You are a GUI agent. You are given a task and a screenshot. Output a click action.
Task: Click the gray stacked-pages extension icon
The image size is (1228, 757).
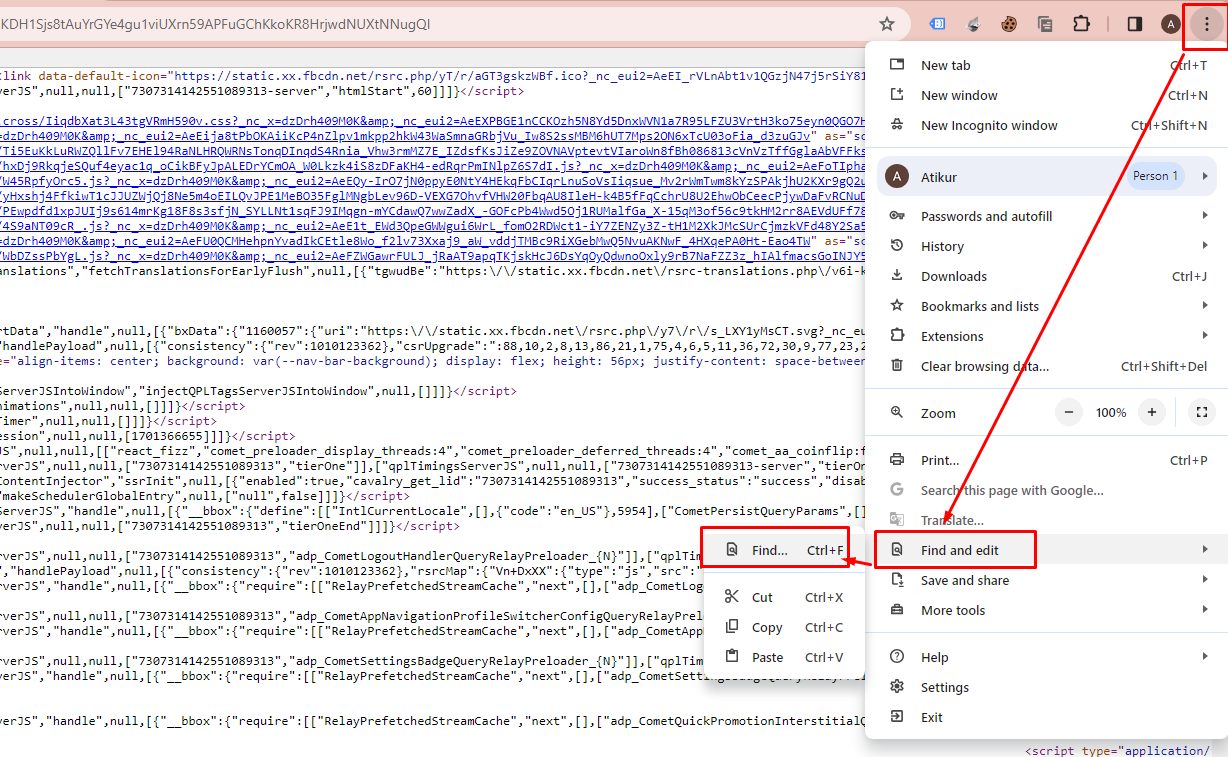1045,24
